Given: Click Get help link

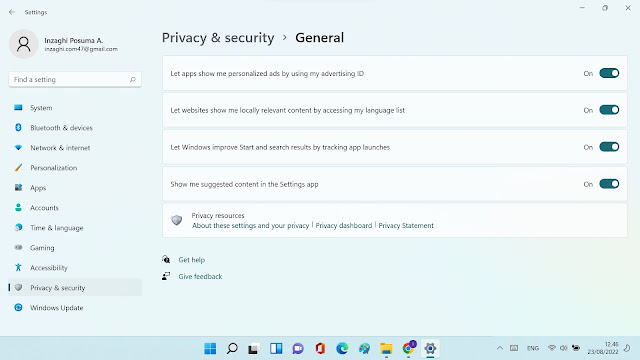Looking at the screenshot, I should coord(191,260).
